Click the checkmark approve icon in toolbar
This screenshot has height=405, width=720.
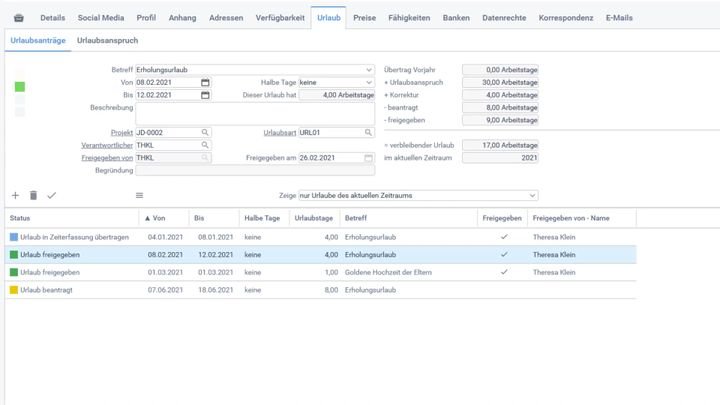[52, 195]
